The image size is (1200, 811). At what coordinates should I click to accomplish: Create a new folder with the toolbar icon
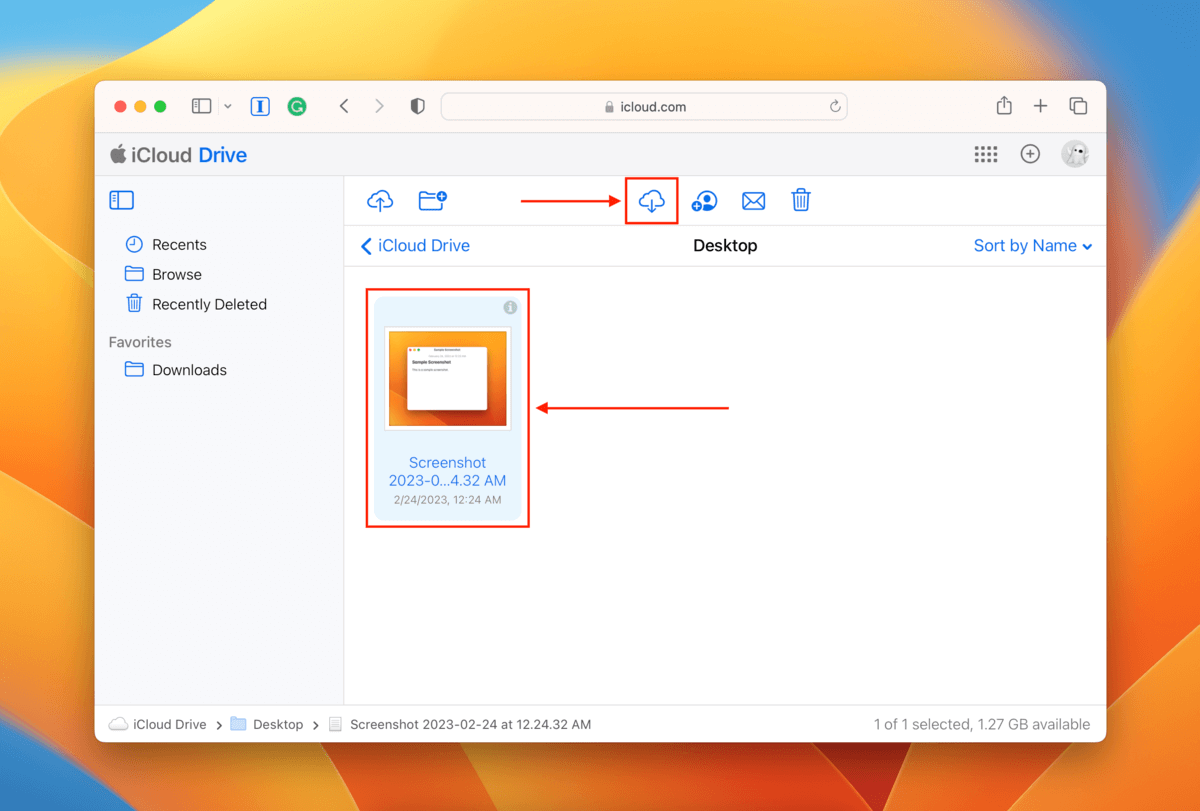(432, 201)
